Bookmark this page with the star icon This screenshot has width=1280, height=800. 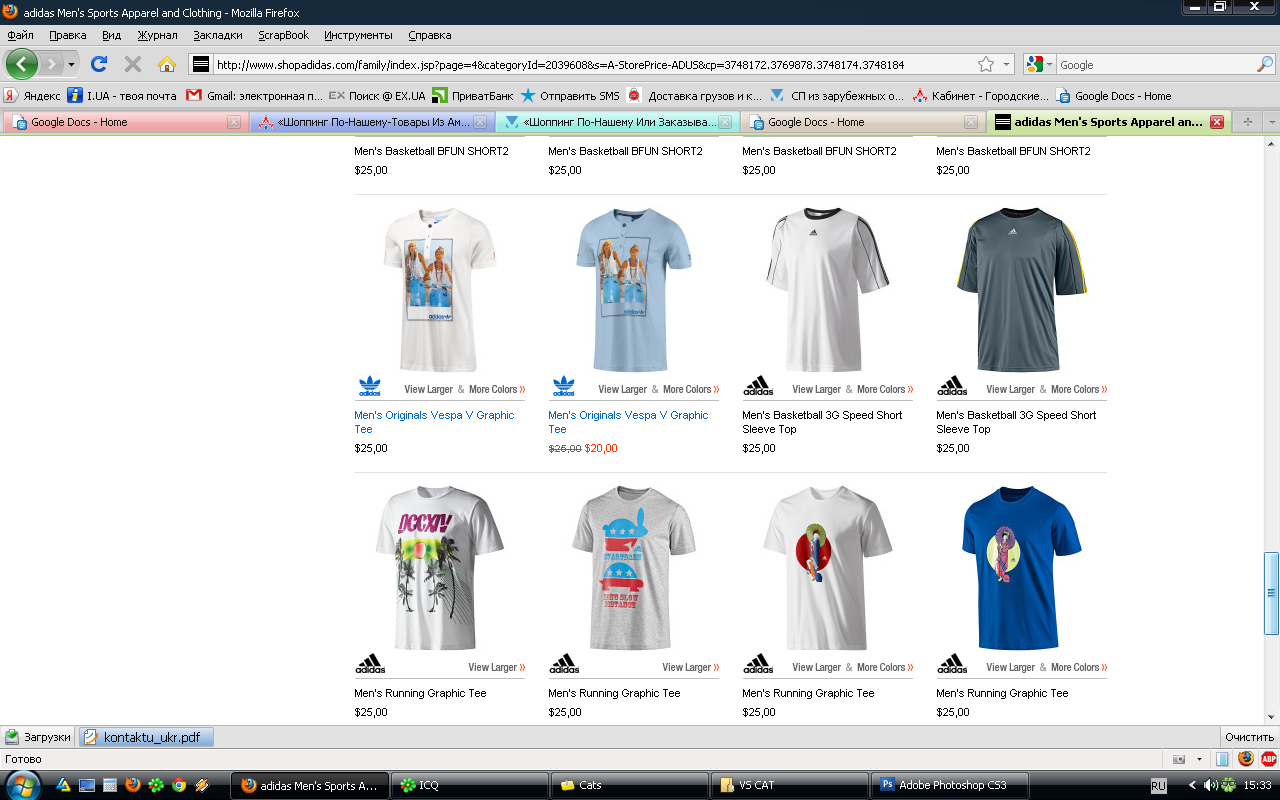(x=986, y=64)
